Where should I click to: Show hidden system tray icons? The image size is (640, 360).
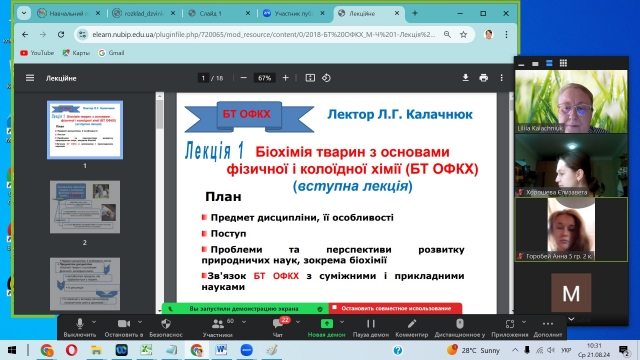515,350
